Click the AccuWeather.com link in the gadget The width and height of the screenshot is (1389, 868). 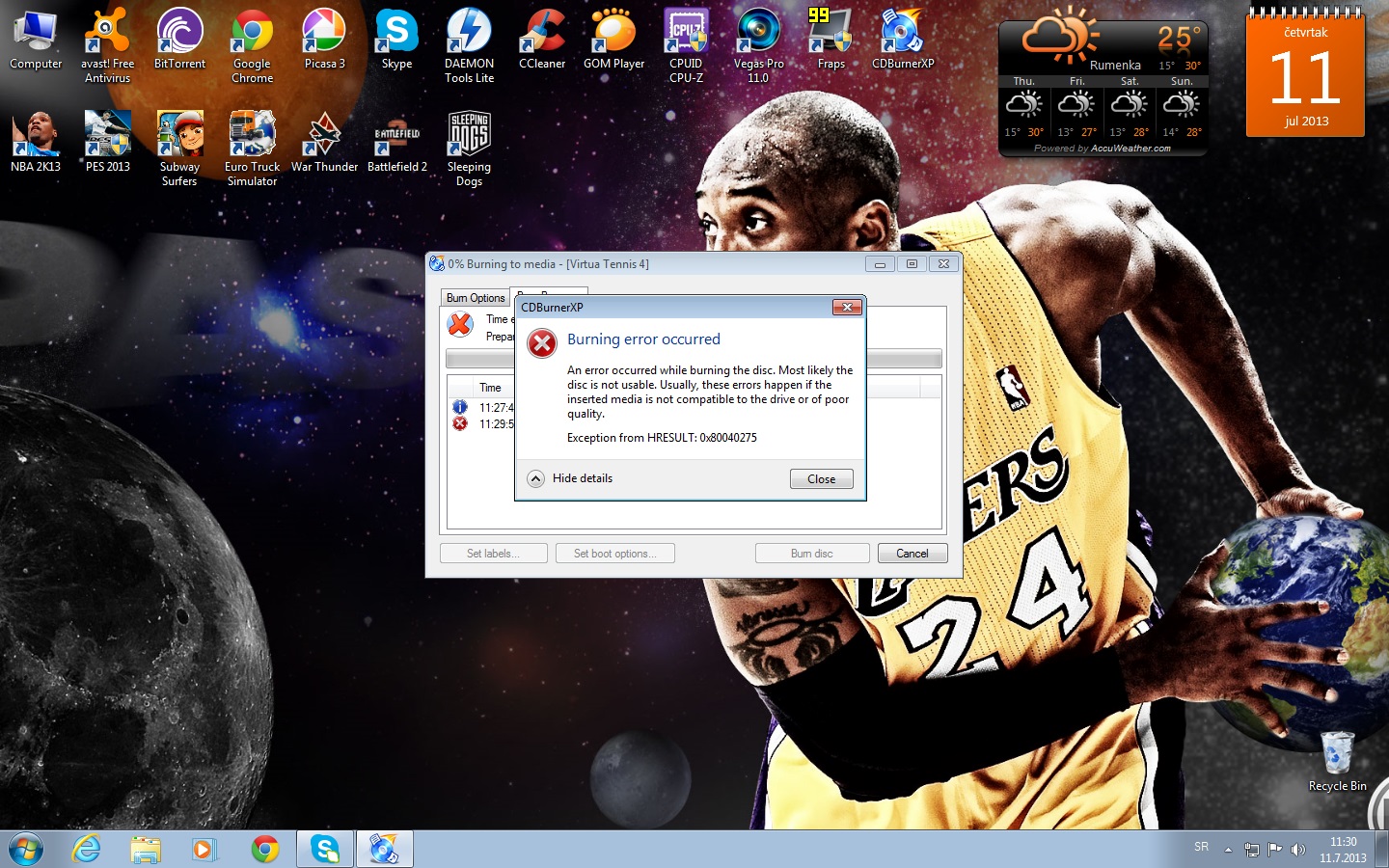[1130, 149]
